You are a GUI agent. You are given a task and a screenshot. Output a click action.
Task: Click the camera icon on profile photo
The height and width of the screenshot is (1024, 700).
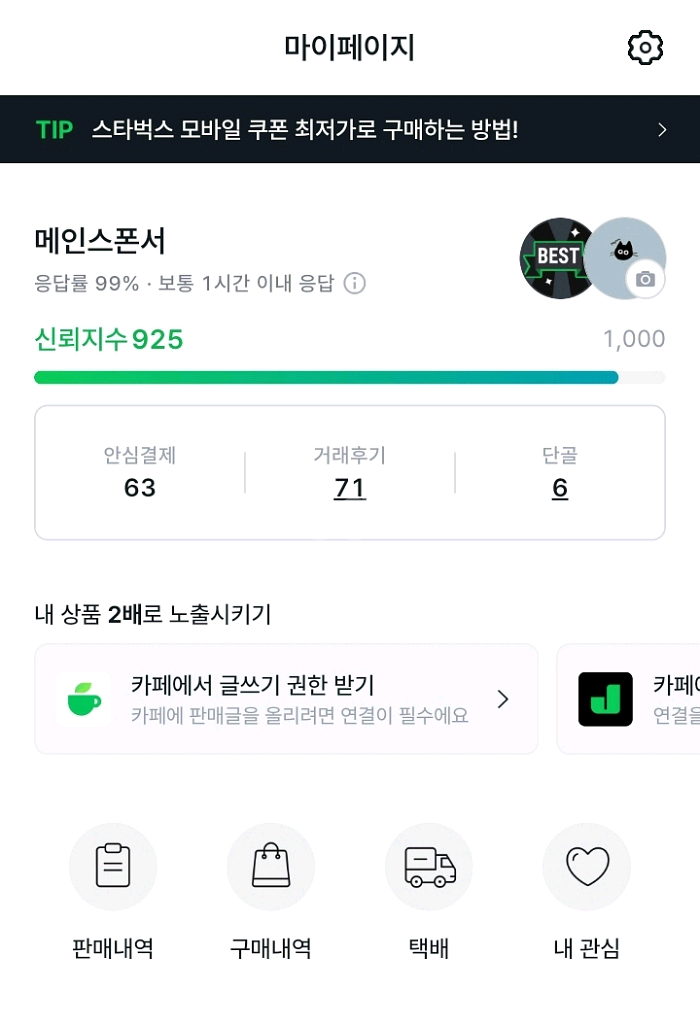(645, 279)
